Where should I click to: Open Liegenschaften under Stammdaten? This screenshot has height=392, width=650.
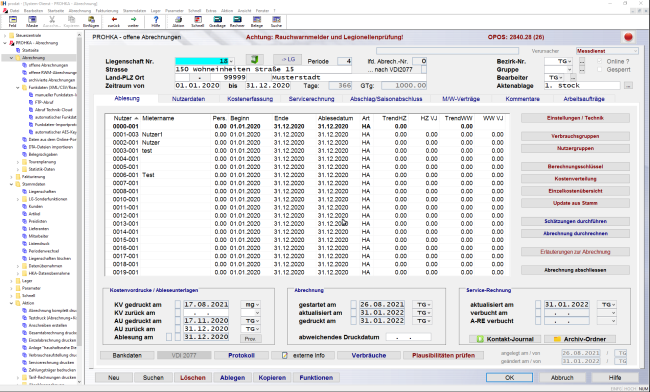pos(42,191)
